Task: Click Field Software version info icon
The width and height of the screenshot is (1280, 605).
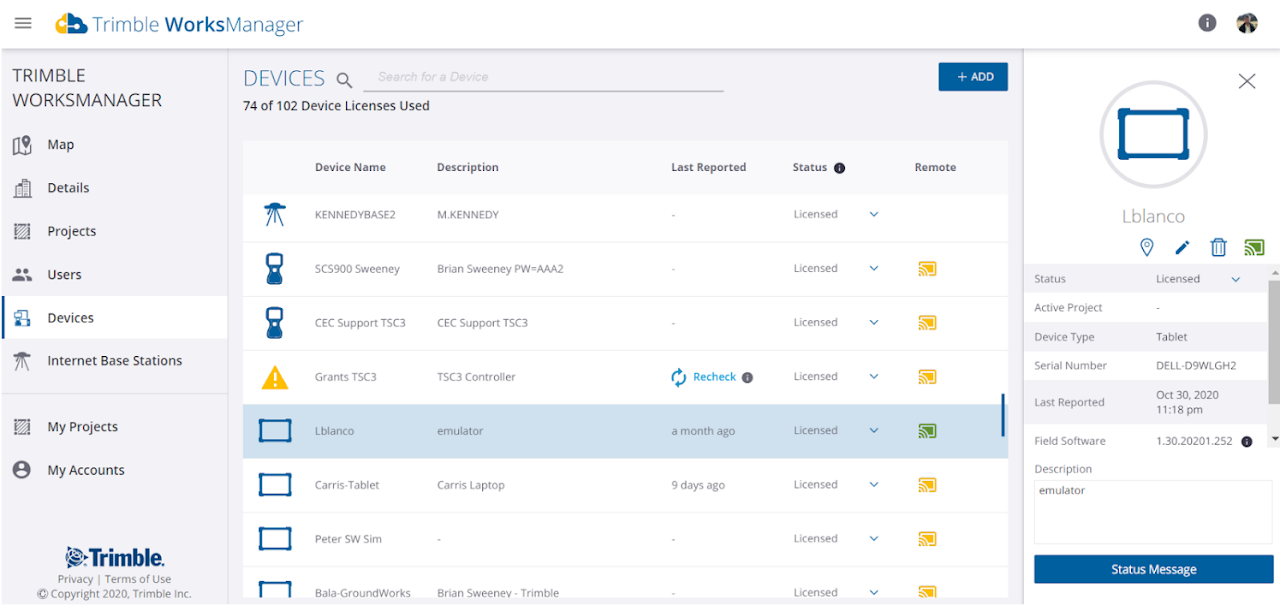Action: pos(1247,441)
